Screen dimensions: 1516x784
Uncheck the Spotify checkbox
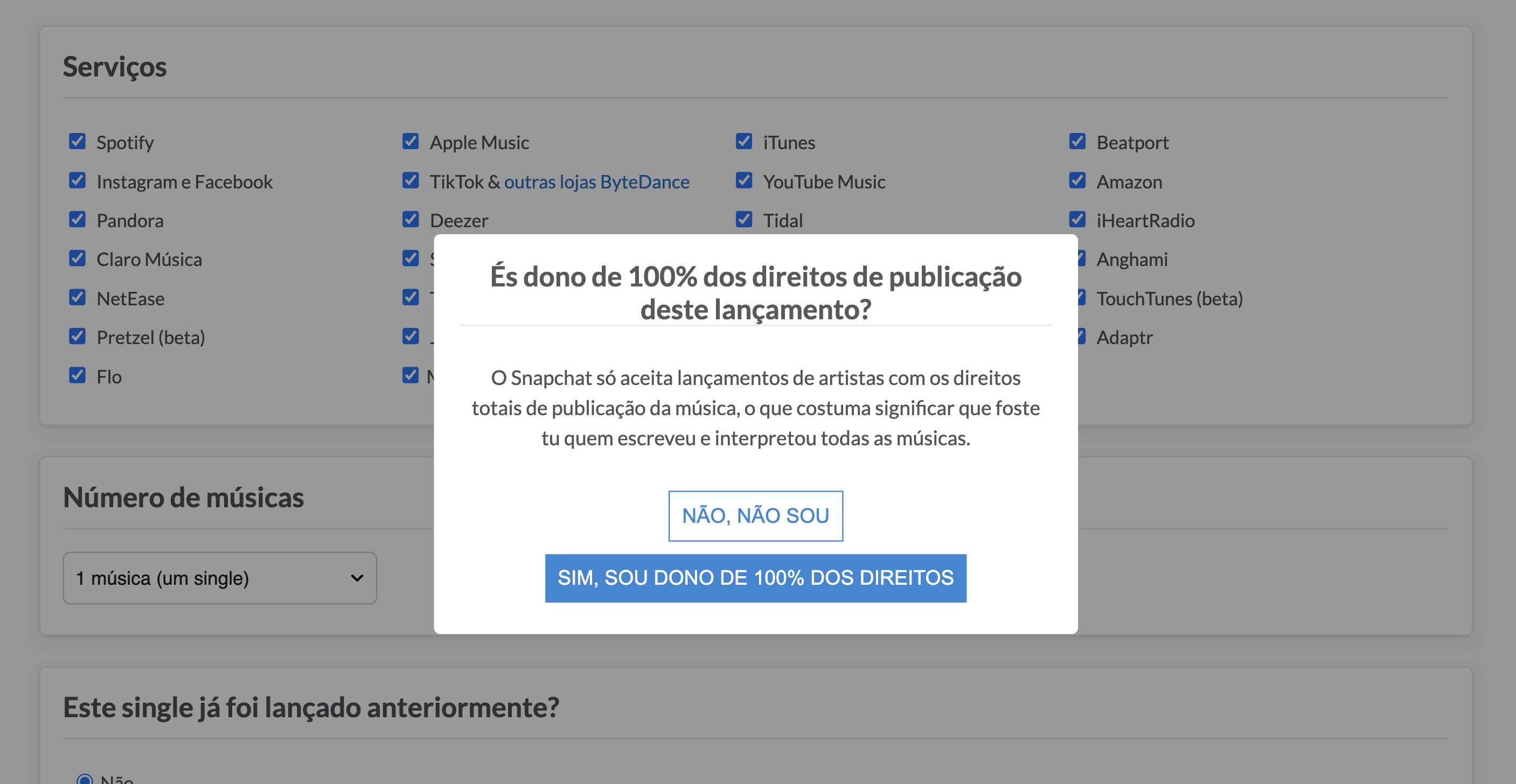click(77, 141)
